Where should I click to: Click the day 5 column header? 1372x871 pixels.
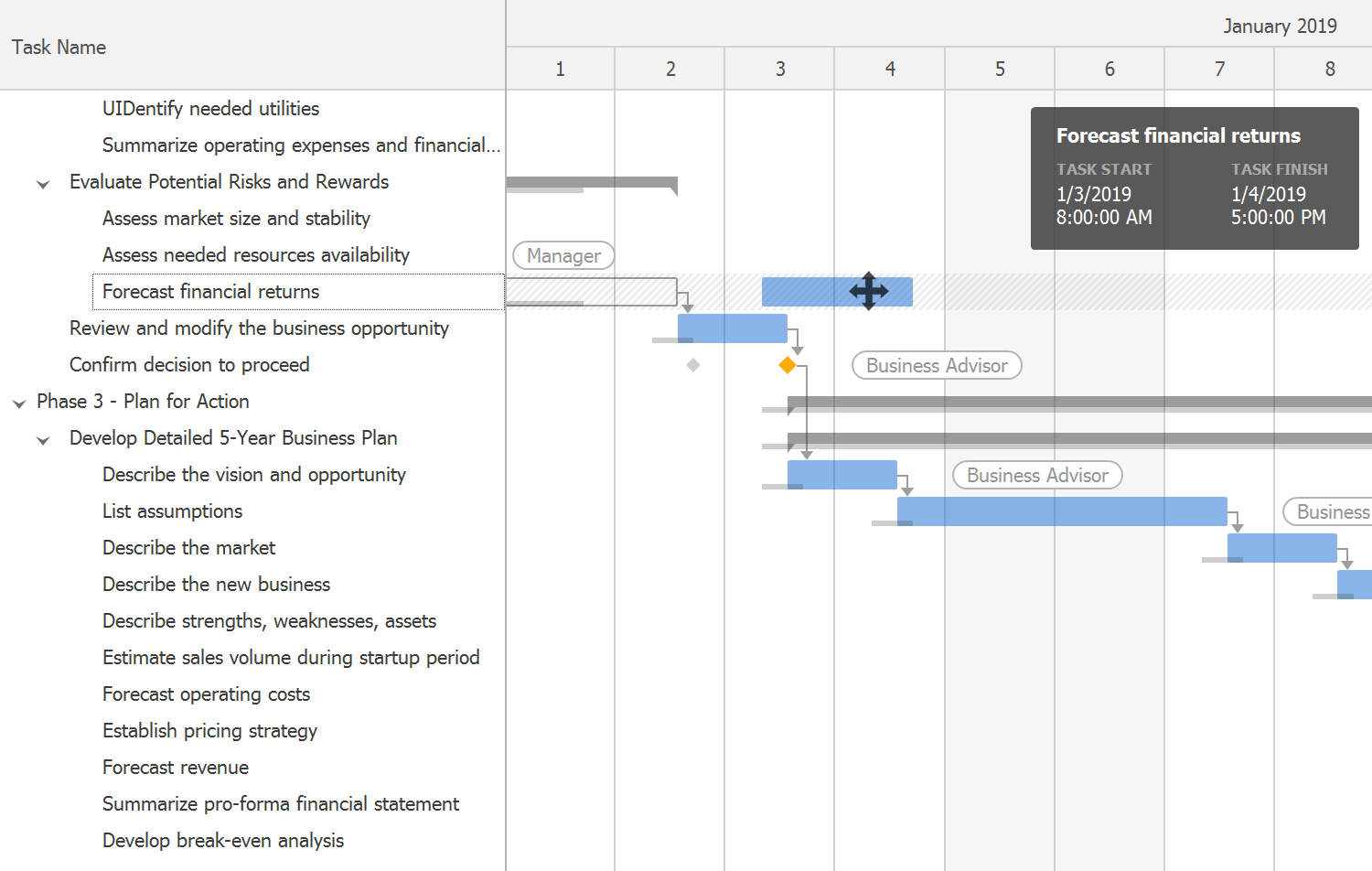pyautogui.click(x=1000, y=68)
